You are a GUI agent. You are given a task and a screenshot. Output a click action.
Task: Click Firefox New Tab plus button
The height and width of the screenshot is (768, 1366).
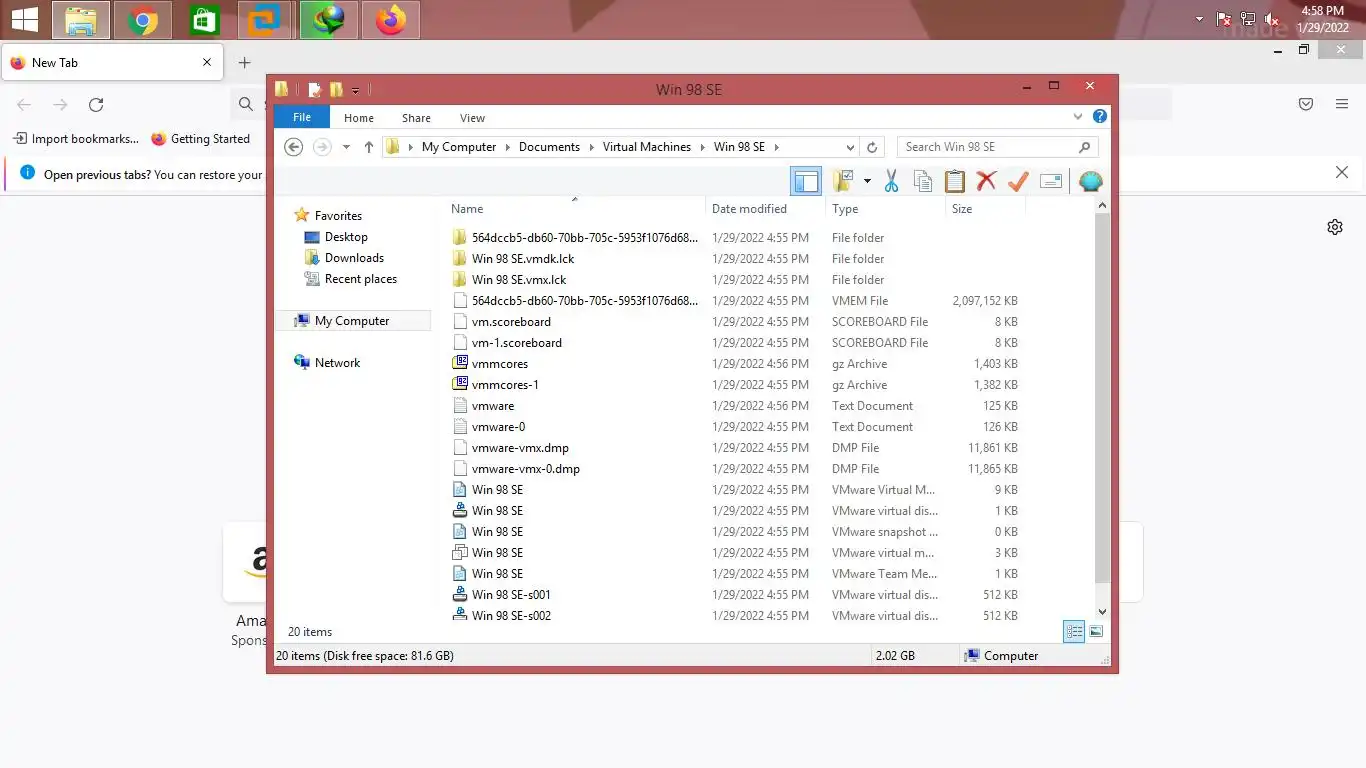244,63
